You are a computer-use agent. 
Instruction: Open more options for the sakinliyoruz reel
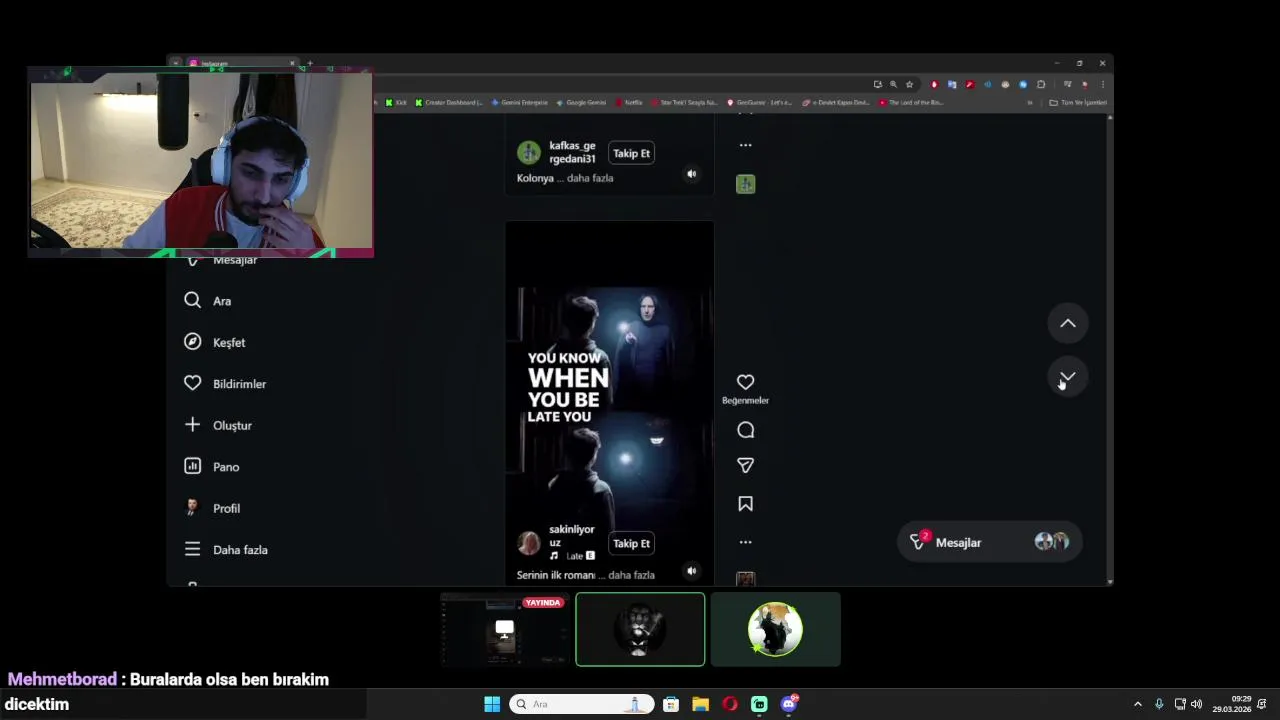(745, 542)
